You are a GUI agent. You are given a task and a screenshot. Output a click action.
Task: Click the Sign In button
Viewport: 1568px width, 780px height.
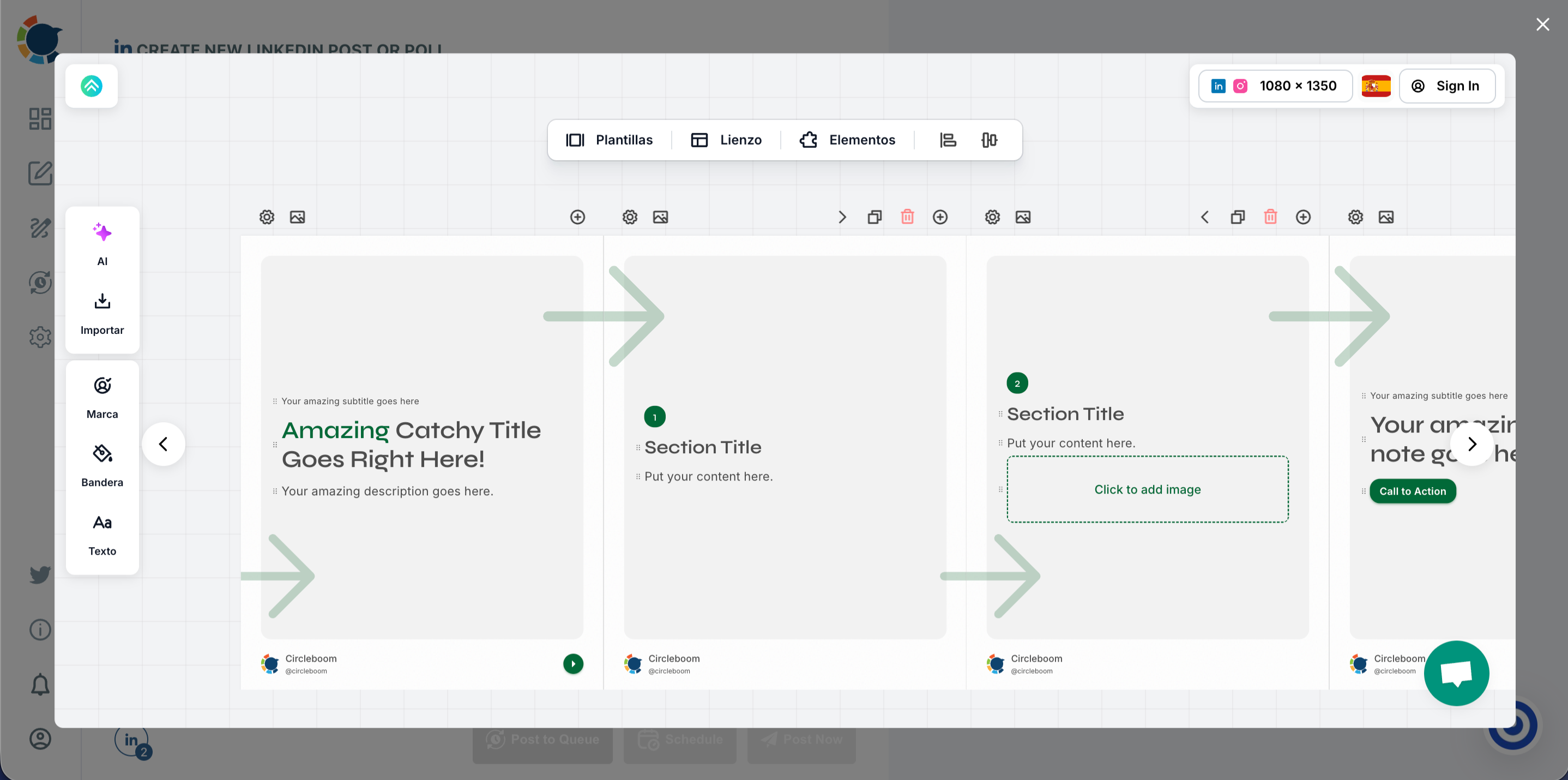(x=1448, y=86)
